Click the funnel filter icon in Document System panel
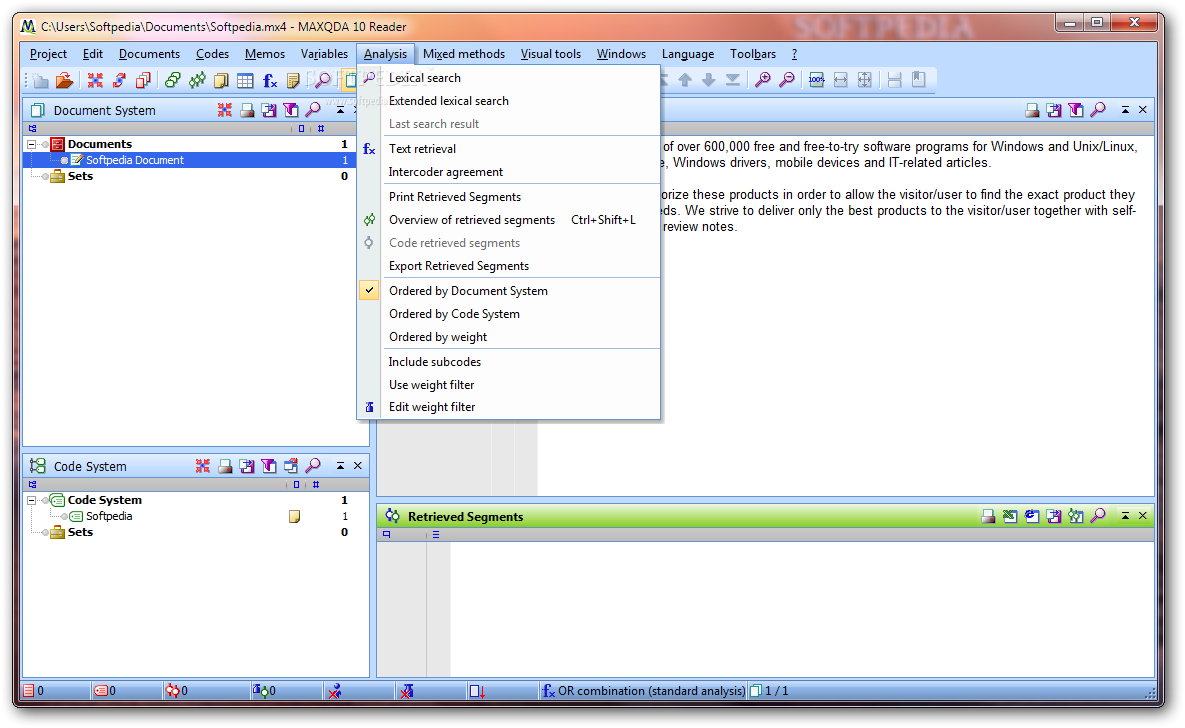Screen dimensions: 1185x728 tap(291, 110)
